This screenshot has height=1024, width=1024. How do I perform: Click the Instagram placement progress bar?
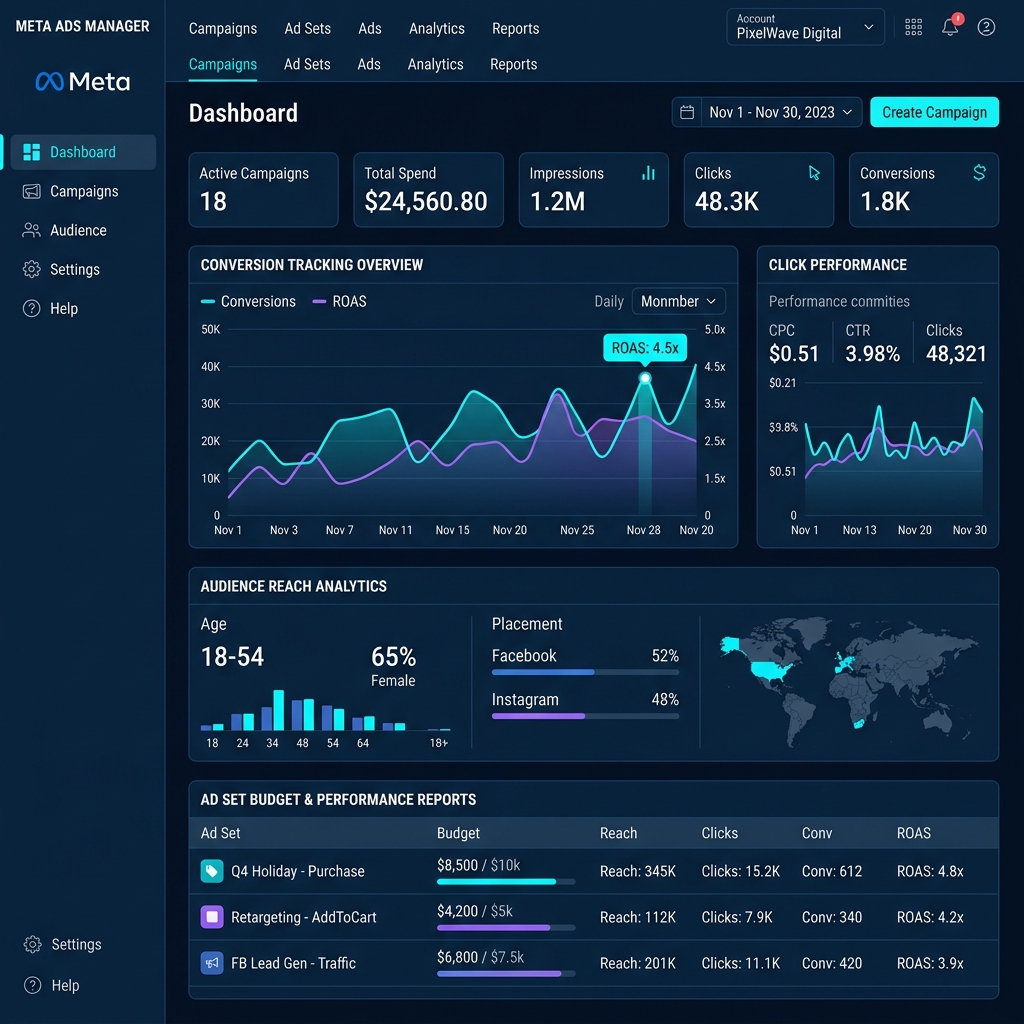pyautogui.click(x=585, y=716)
